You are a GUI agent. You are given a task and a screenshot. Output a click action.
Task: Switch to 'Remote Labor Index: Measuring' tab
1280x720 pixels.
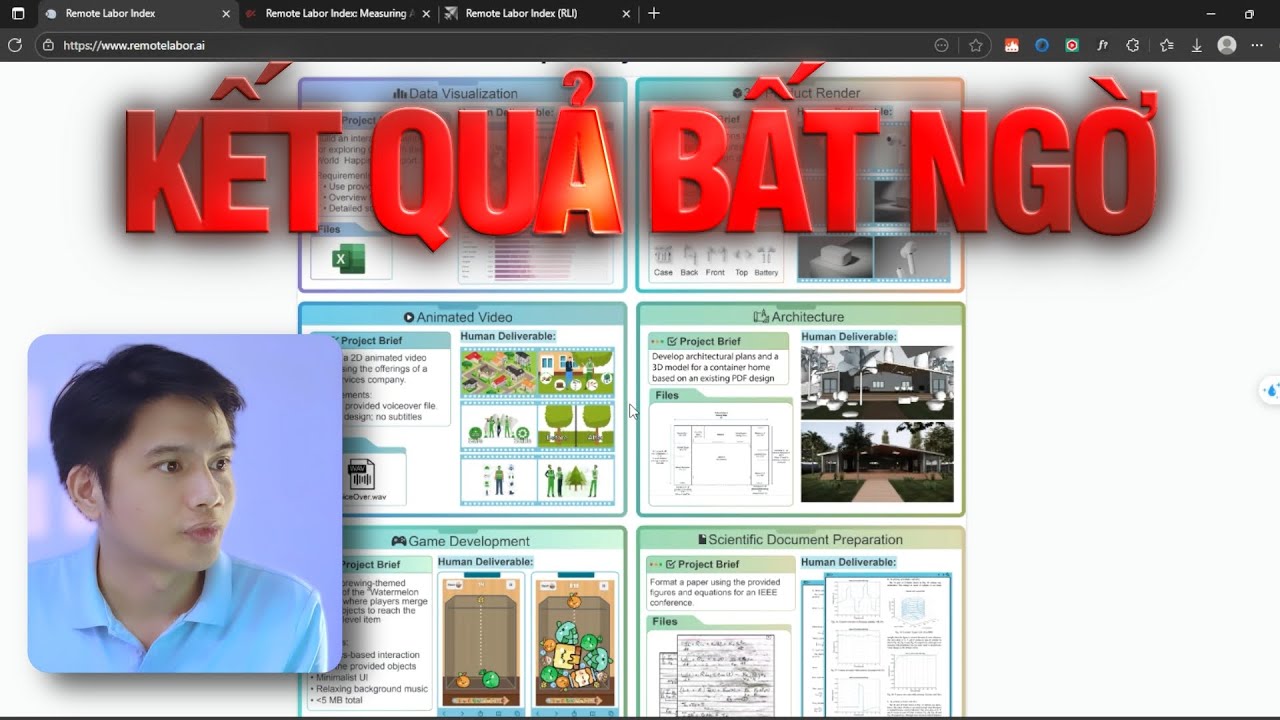tap(336, 14)
